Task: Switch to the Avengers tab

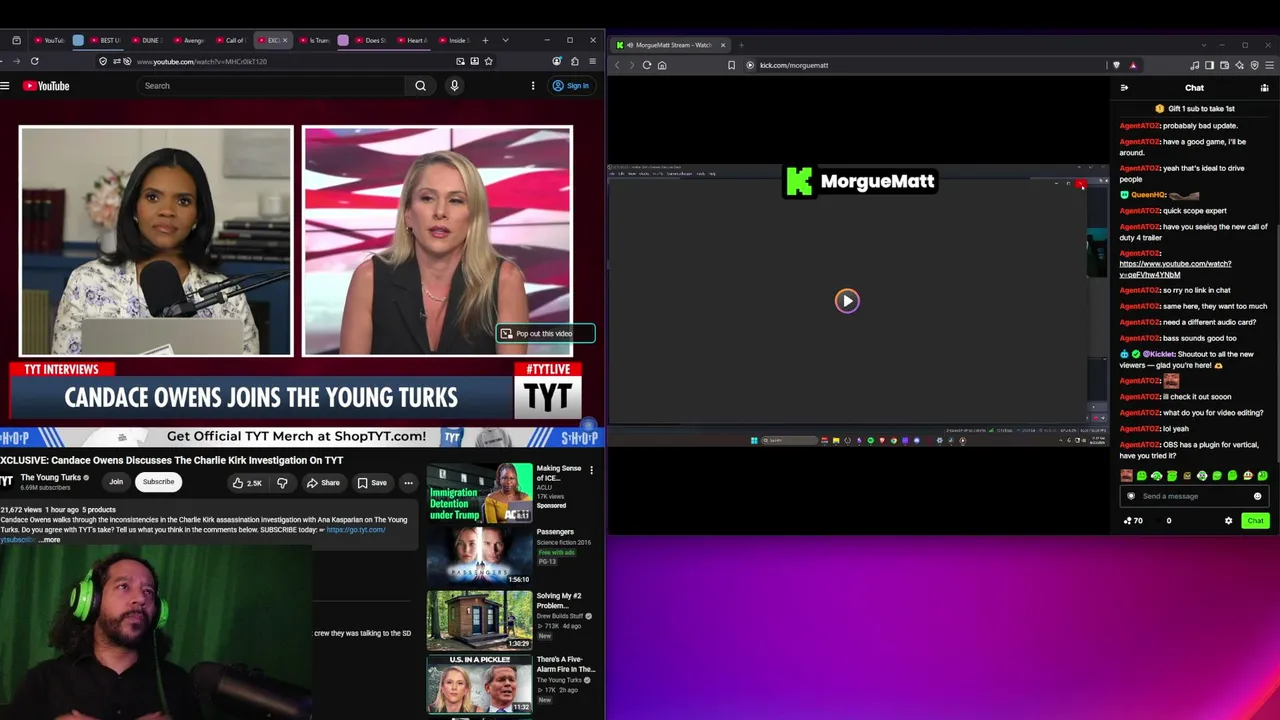Action: pos(188,40)
